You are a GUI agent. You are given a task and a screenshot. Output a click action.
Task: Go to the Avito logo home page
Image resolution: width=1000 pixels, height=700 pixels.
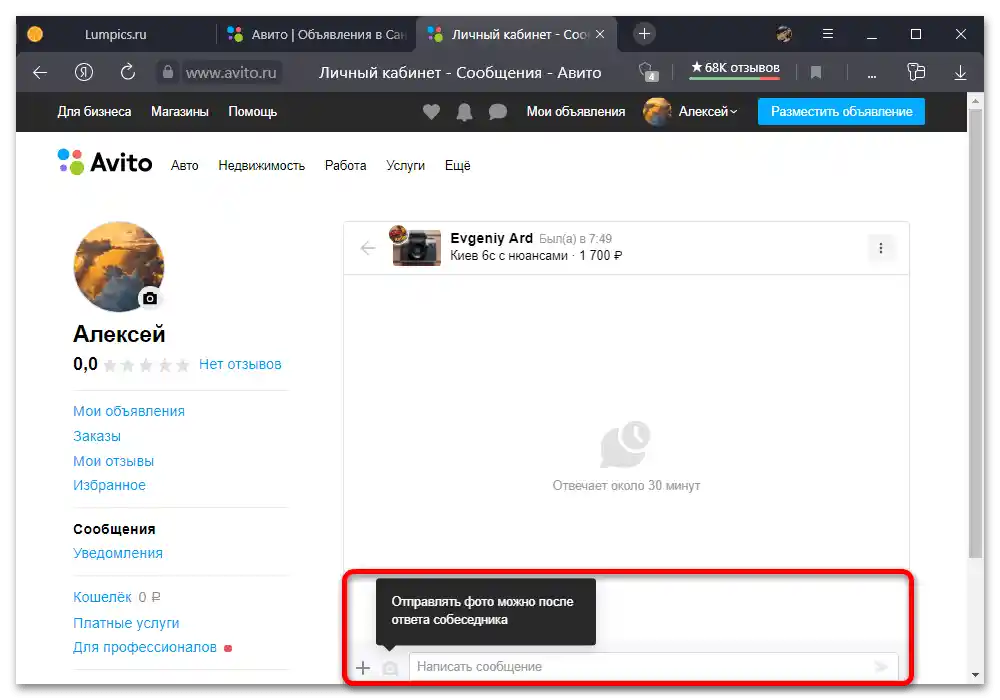pyautogui.click(x=105, y=162)
